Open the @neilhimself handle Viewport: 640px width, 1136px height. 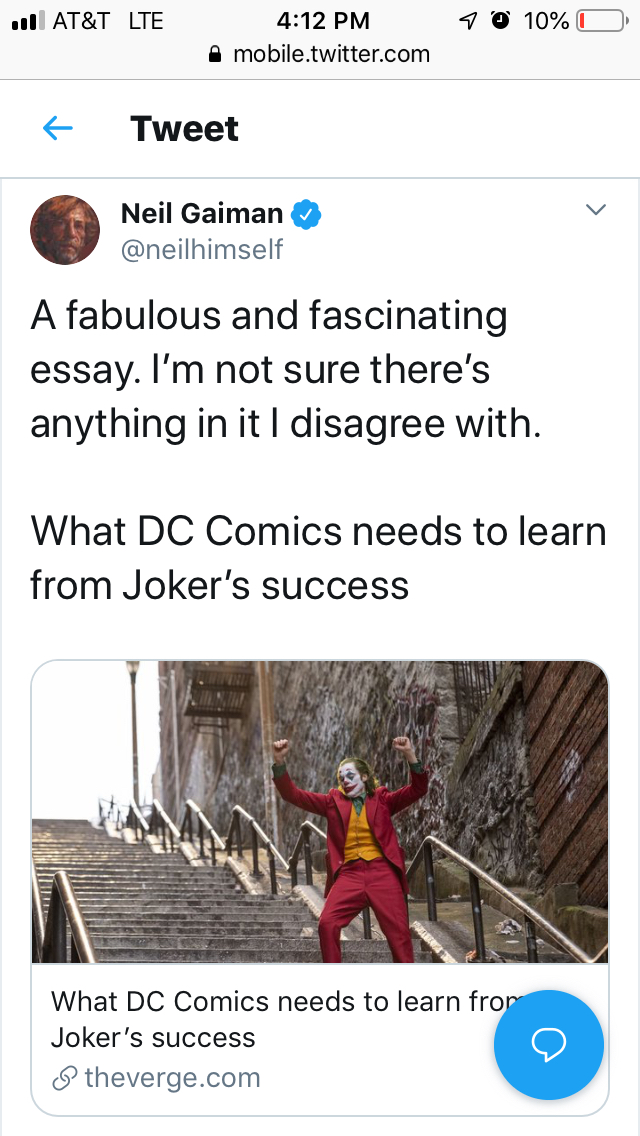click(202, 249)
